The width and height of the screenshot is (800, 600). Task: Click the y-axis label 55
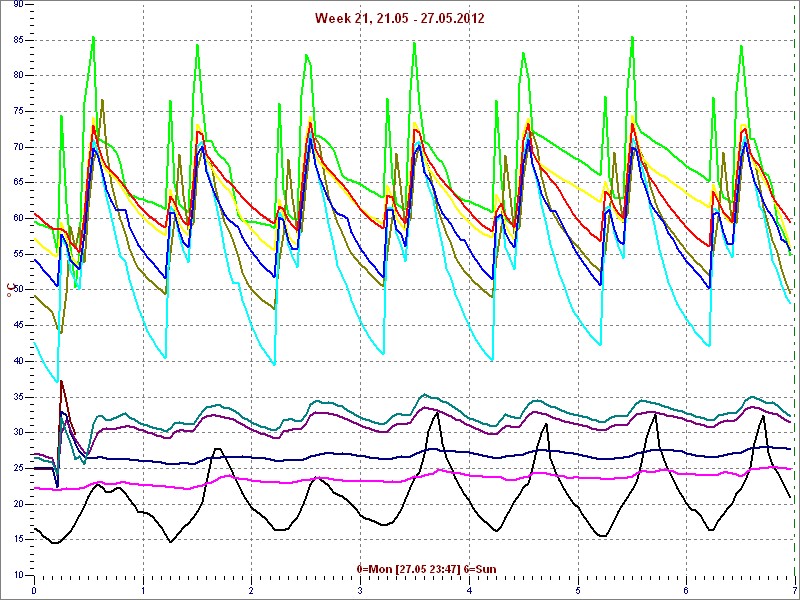click(x=17, y=254)
